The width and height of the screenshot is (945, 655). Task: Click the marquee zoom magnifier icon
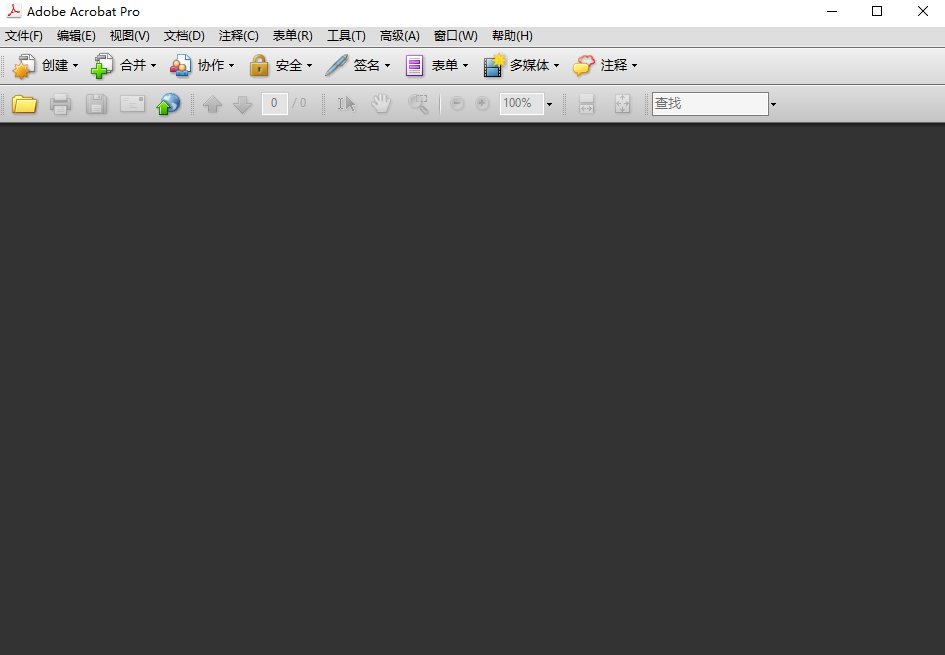pos(418,104)
